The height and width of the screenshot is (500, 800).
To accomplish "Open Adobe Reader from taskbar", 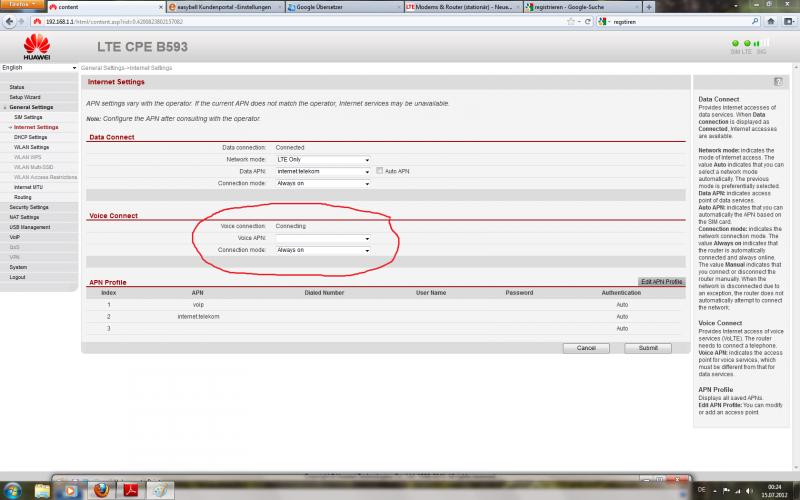I will coord(131,491).
